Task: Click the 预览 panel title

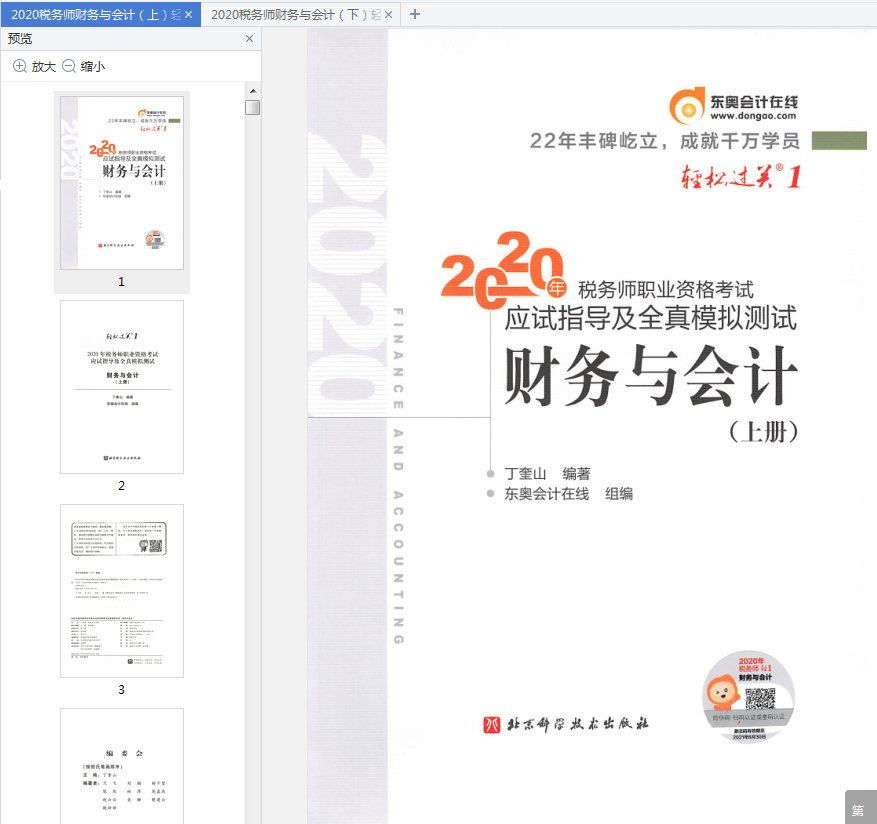Action: pyautogui.click(x=20, y=39)
